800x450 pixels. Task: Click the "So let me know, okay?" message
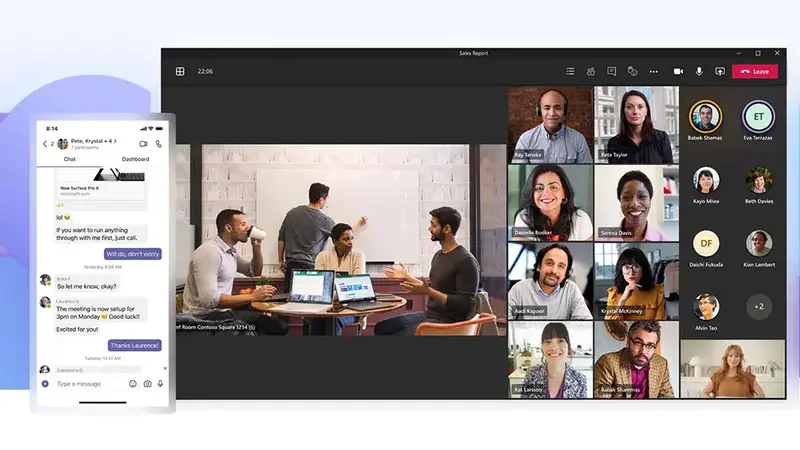(x=87, y=287)
